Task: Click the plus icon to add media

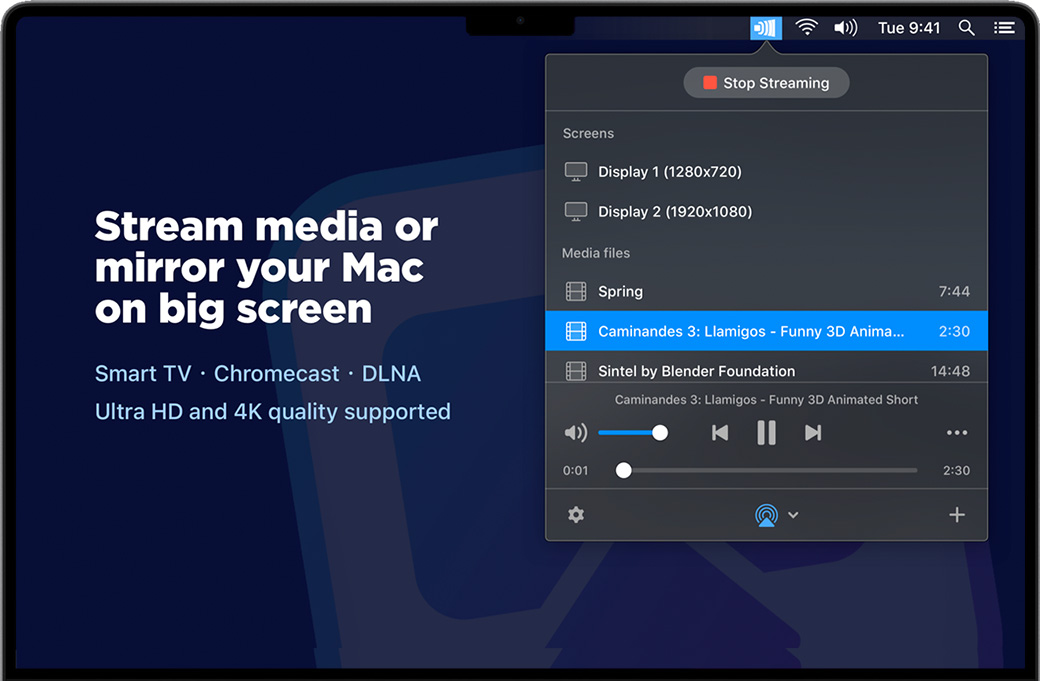Action: tap(957, 515)
